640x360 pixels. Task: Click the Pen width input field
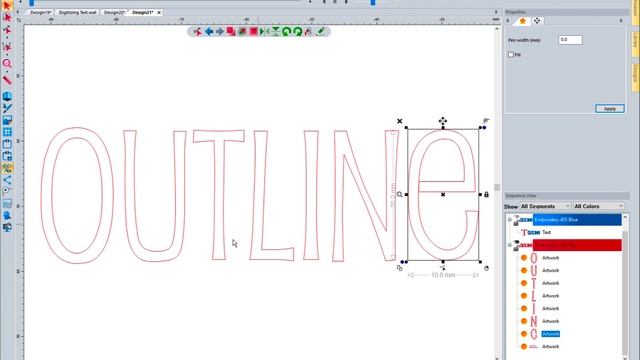(x=570, y=40)
